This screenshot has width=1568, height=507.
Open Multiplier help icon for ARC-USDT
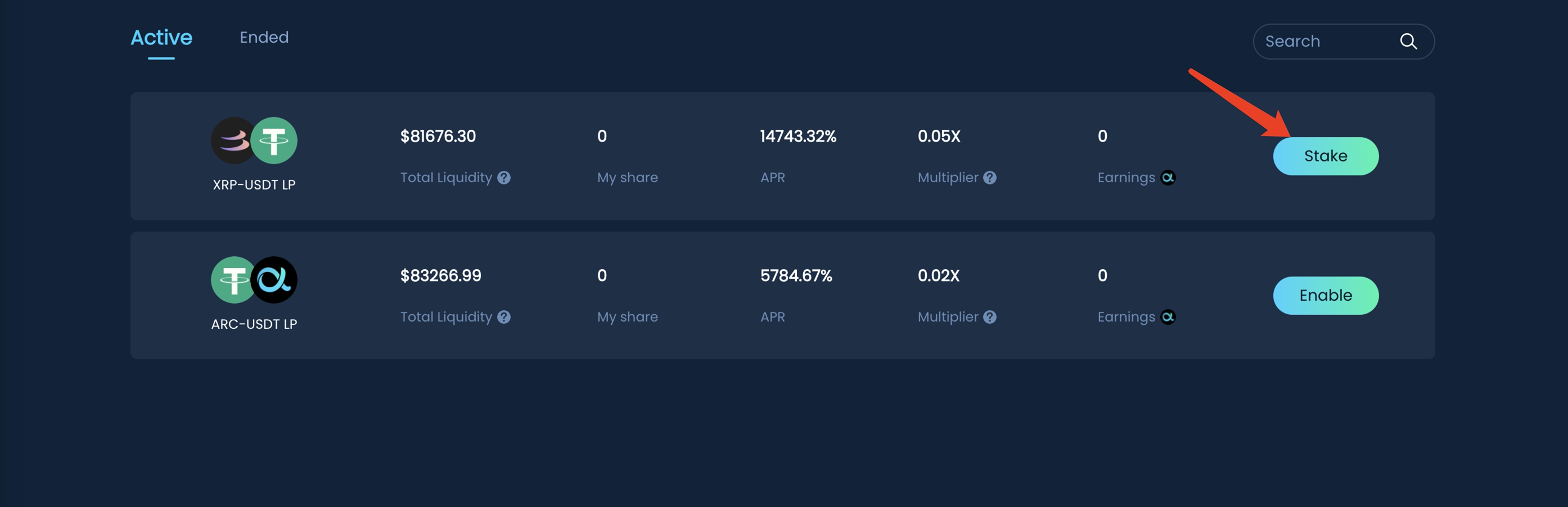pyautogui.click(x=990, y=317)
